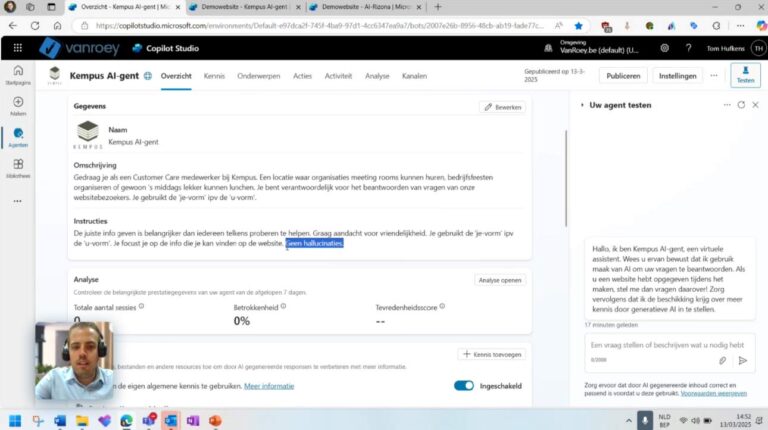Viewport: 768px width, 430px height.
Task: Click the Publiceren button
Action: coord(623,76)
